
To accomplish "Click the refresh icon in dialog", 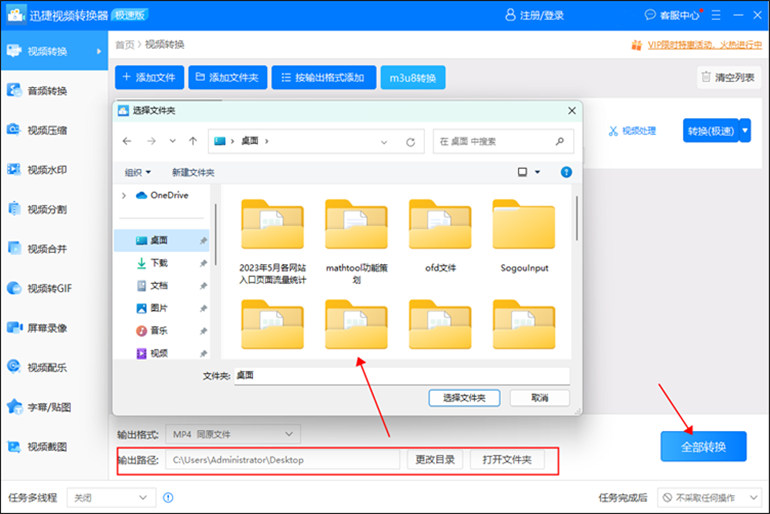I will (411, 142).
